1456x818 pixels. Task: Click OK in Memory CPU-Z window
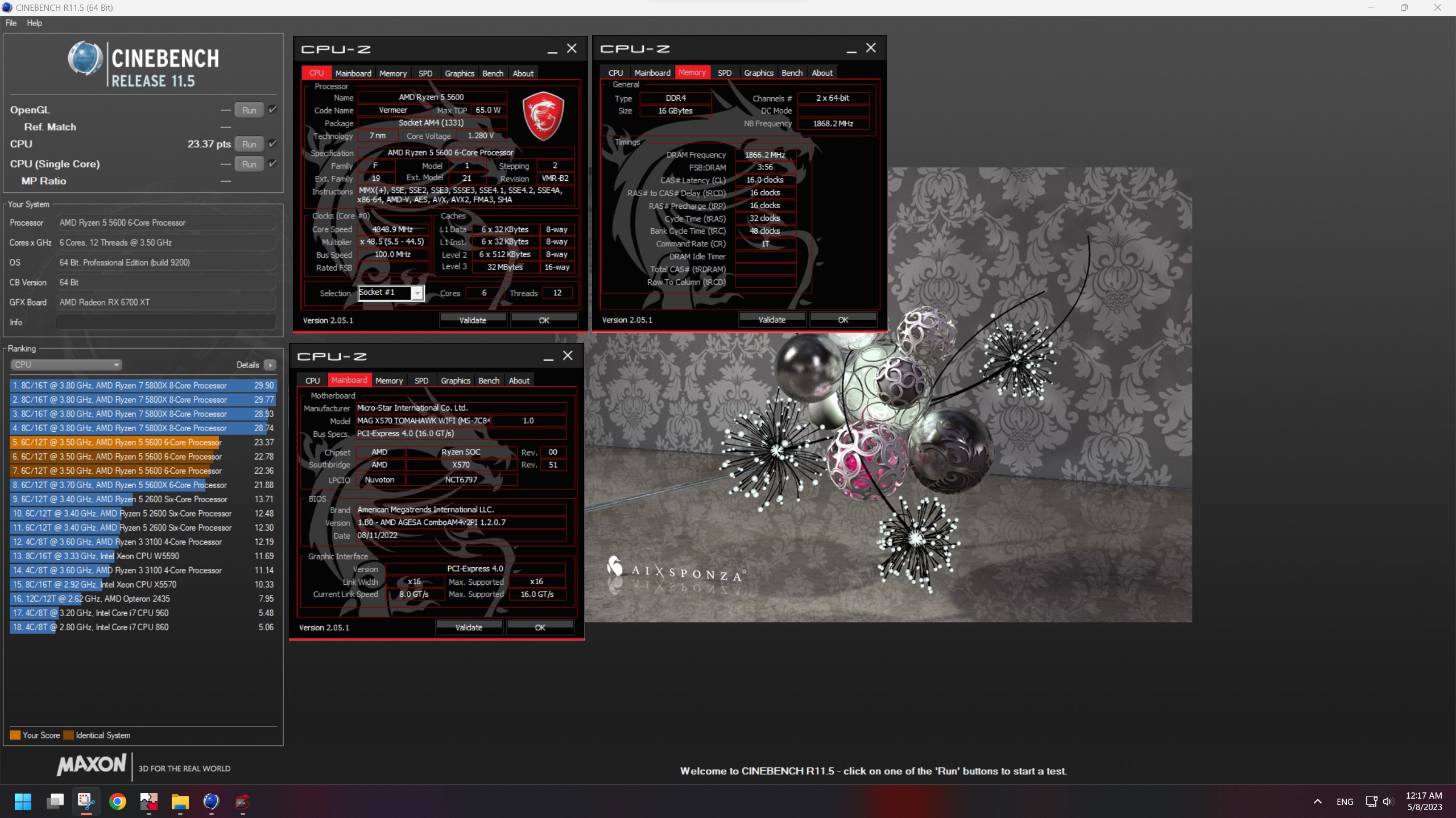point(843,320)
